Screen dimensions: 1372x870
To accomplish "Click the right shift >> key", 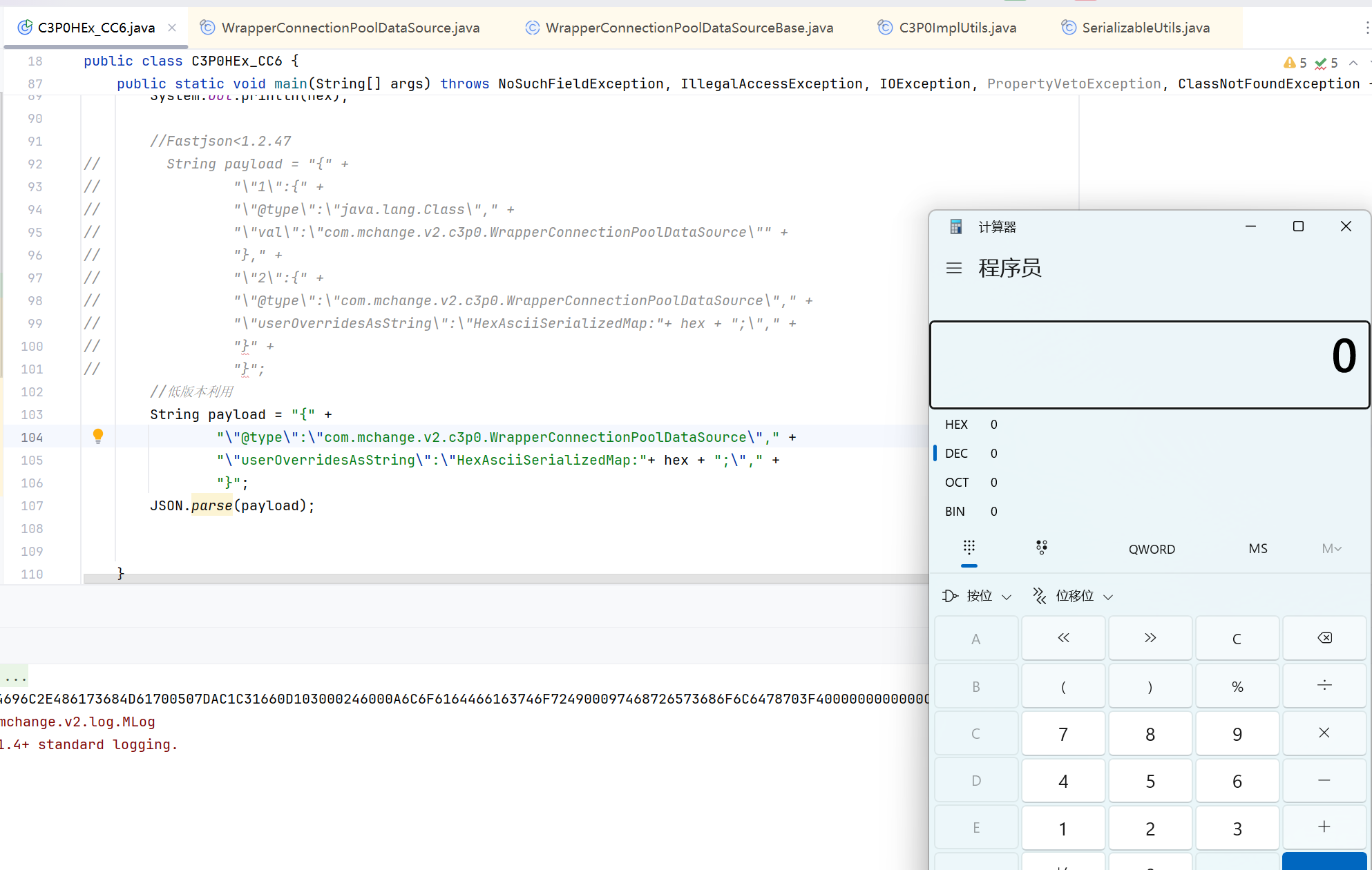I will [x=1150, y=638].
